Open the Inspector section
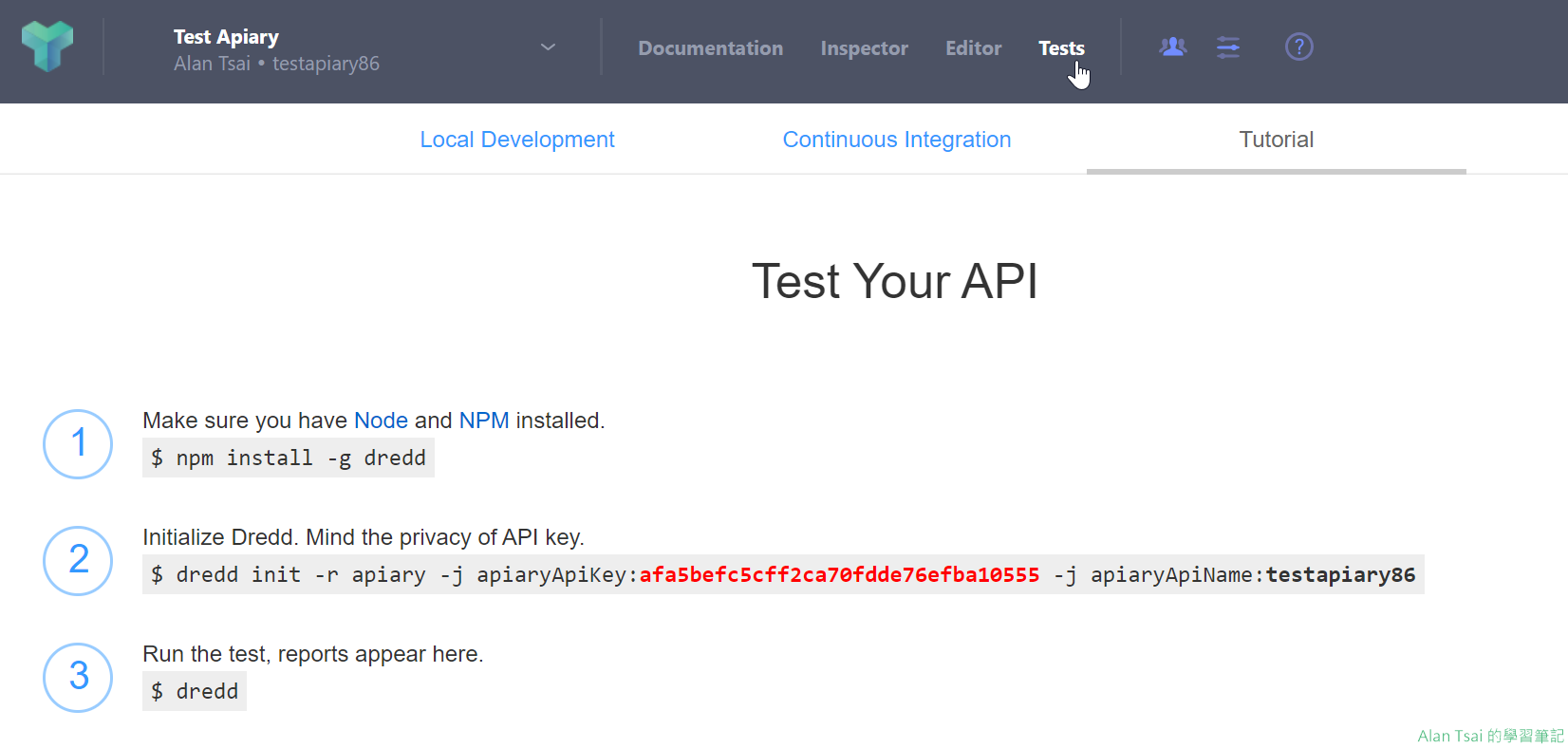1568x748 pixels. (x=864, y=48)
